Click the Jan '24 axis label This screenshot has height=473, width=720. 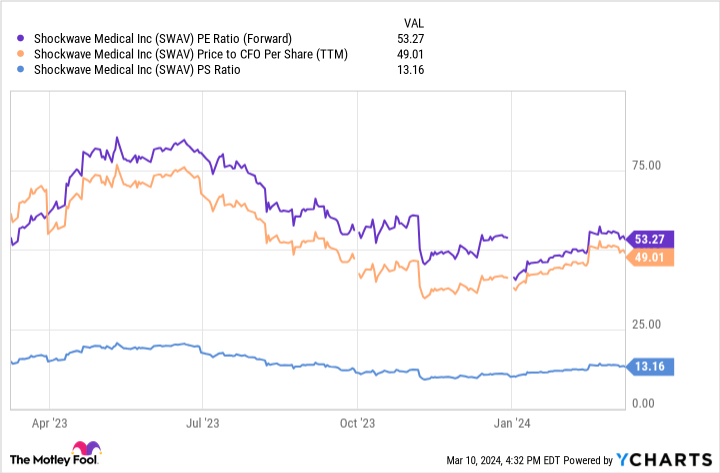point(512,424)
